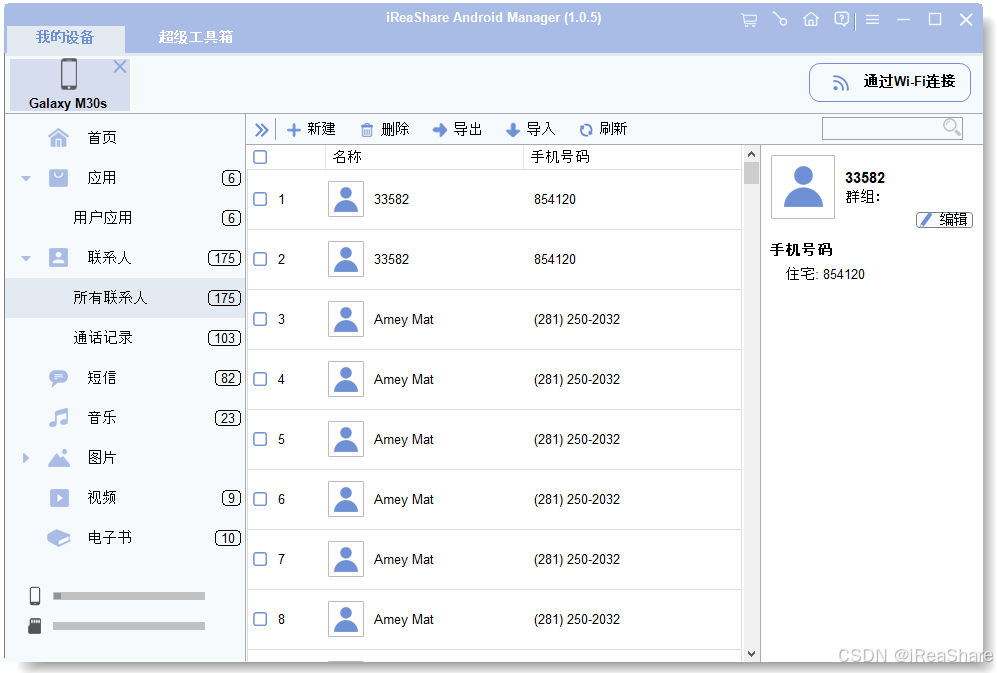Close the Galaxy M30s device tab
This screenshot has height=673, width=997.
coord(120,67)
